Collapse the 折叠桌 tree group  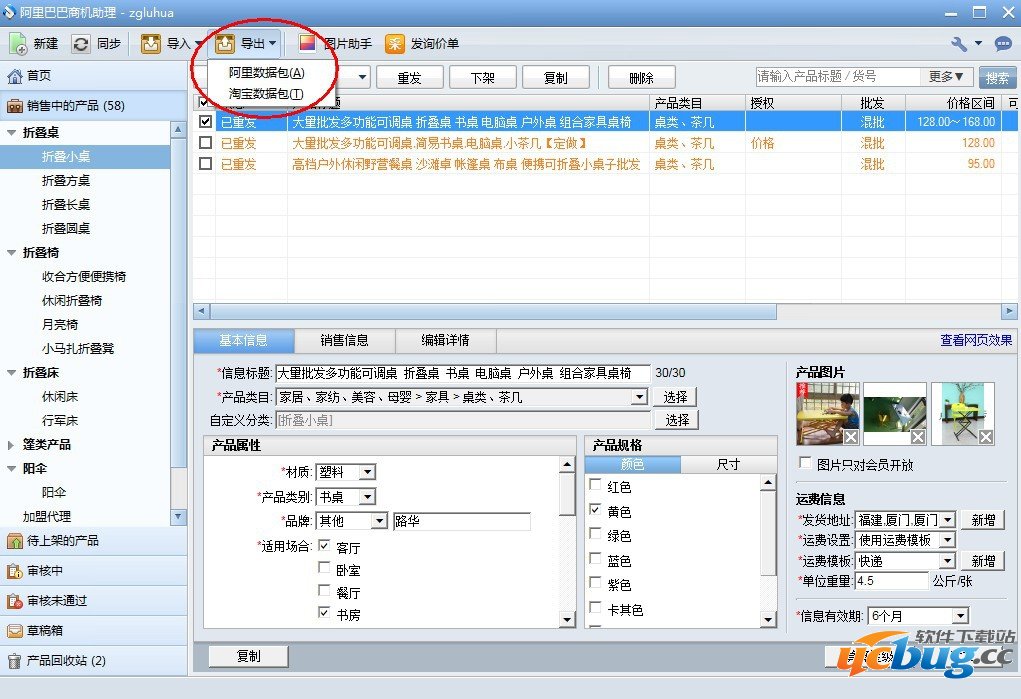click(x=11, y=132)
